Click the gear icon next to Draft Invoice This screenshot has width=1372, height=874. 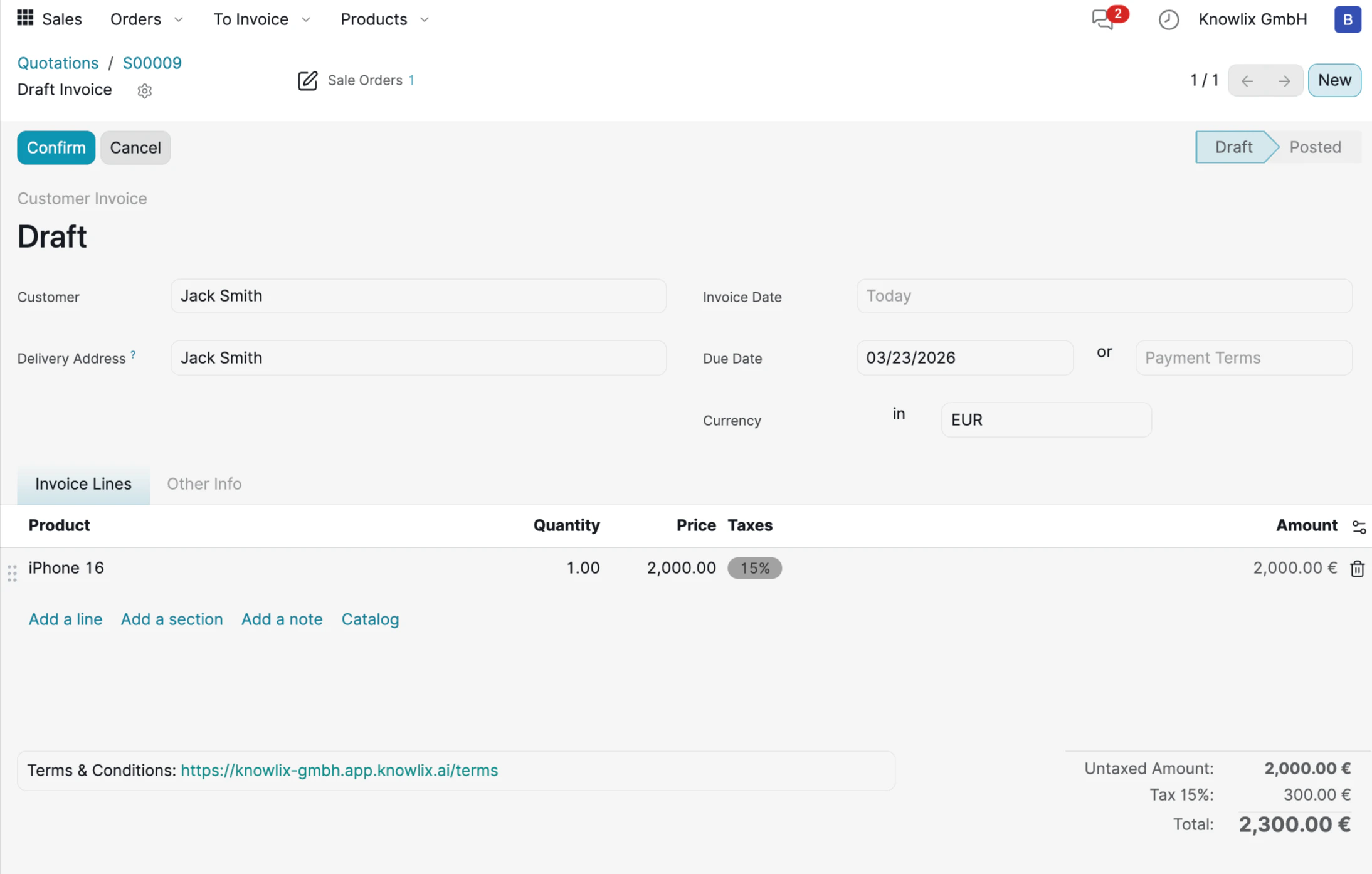click(144, 91)
